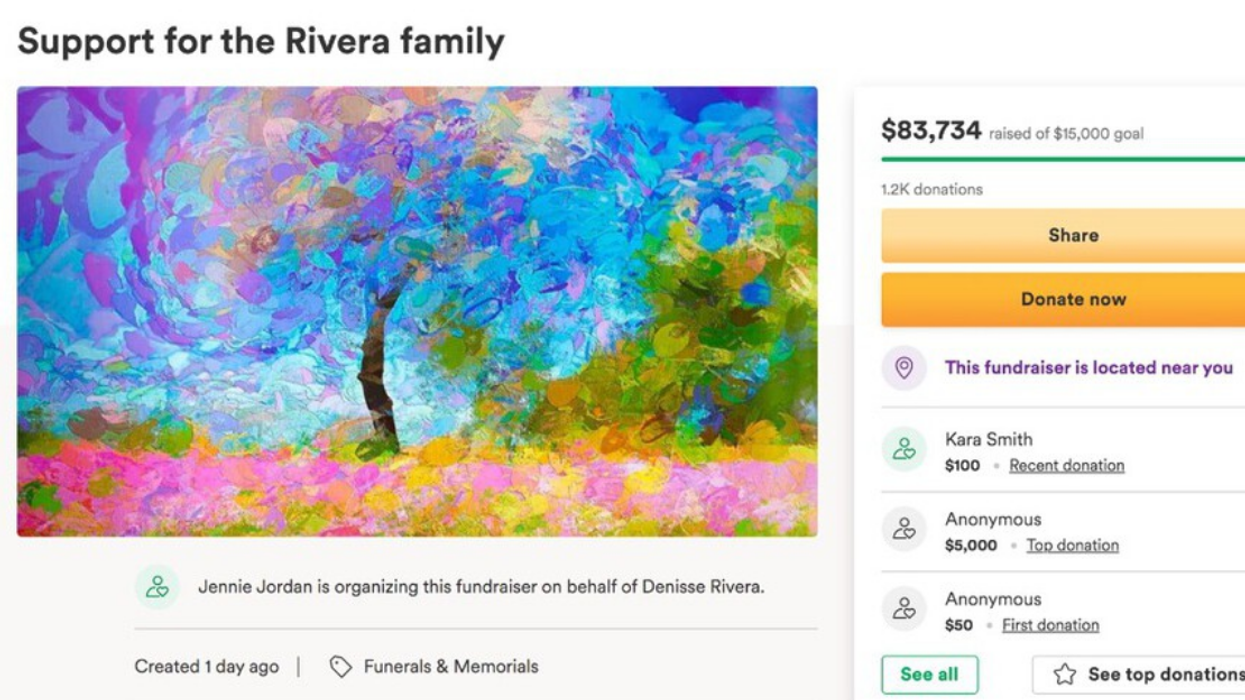
Task: Click the Kara Smith recent donor person icon
Action: point(903,450)
